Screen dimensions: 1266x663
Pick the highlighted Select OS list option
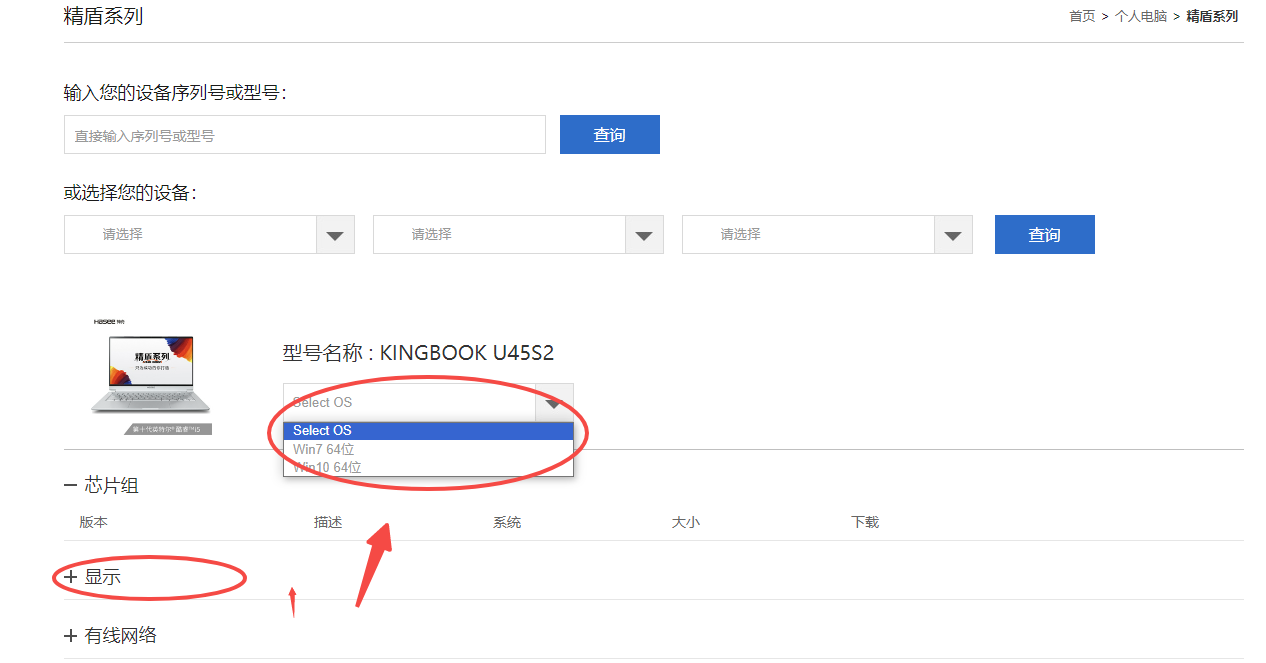322,431
